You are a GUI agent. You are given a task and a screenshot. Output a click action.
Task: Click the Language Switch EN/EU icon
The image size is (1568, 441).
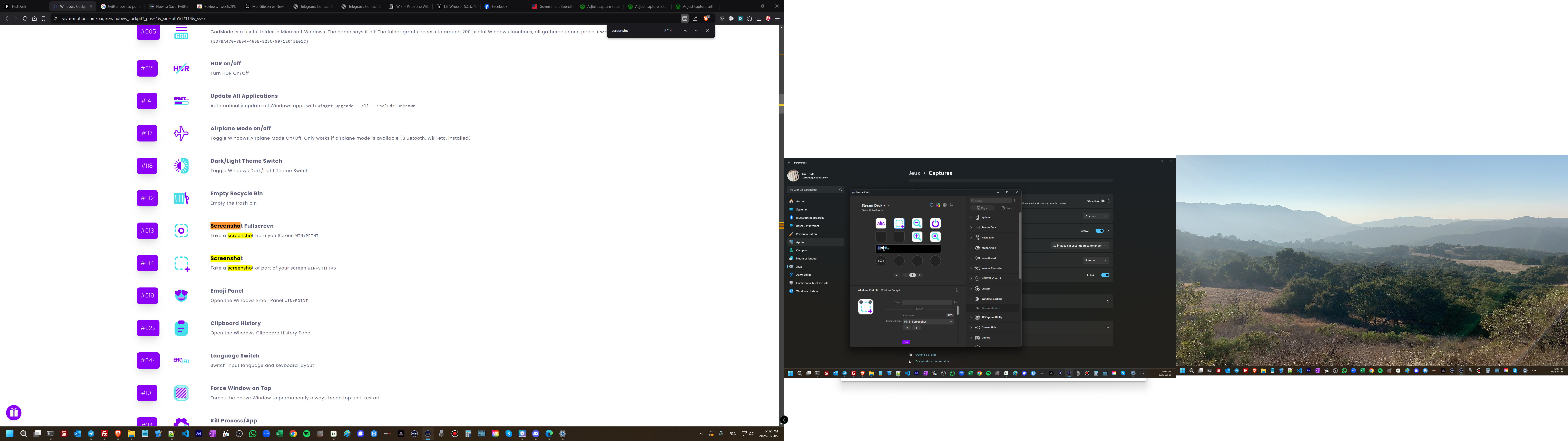[181, 361]
